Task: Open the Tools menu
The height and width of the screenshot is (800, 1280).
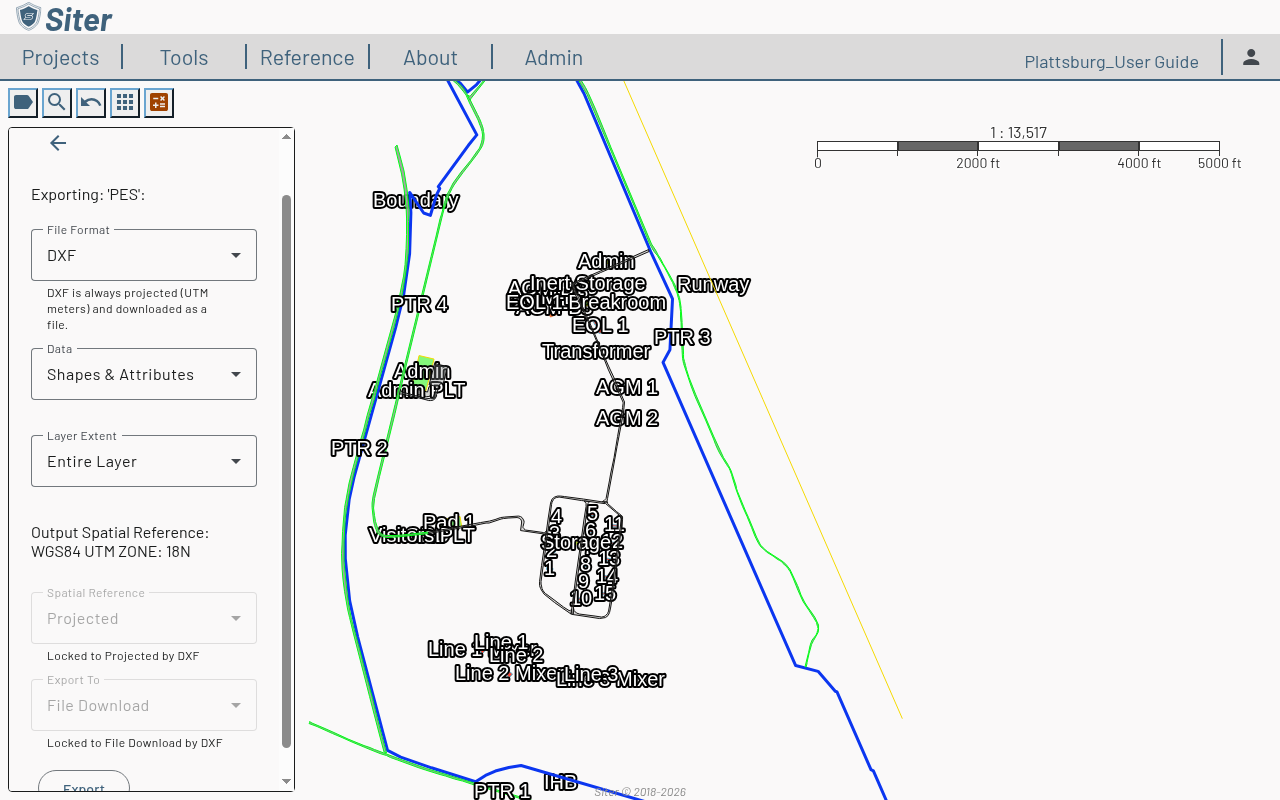Action: 184,57
